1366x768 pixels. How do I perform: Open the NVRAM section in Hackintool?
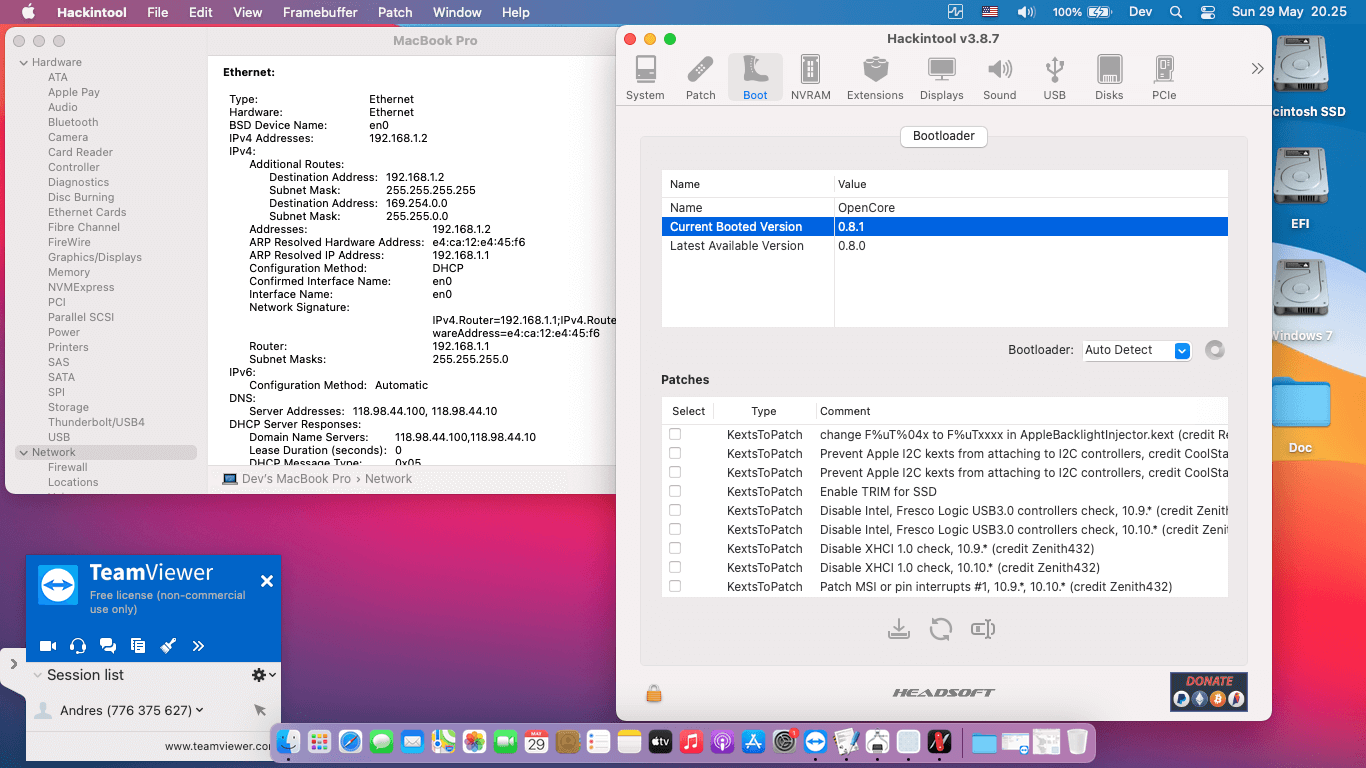coord(810,78)
